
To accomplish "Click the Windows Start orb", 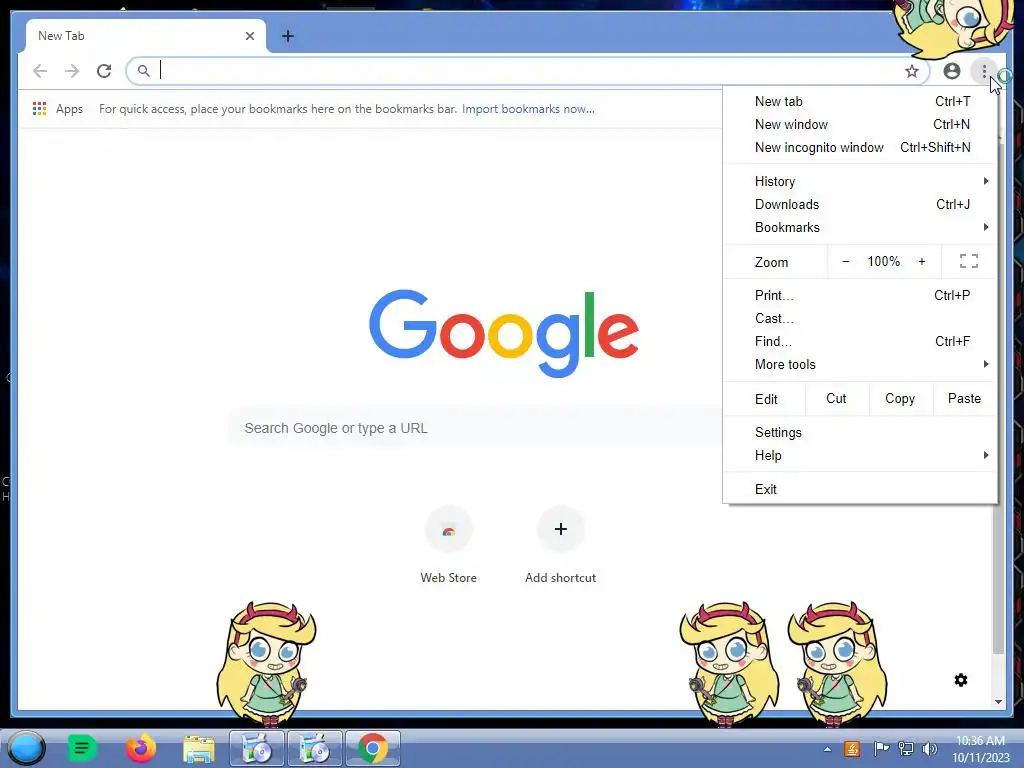I will (x=26, y=748).
